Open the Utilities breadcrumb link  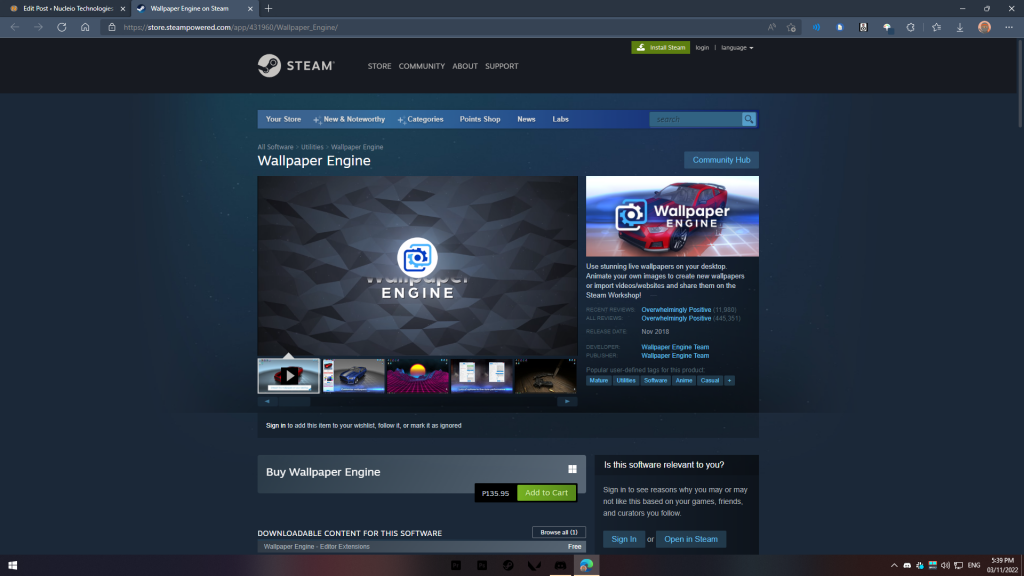point(312,147)
